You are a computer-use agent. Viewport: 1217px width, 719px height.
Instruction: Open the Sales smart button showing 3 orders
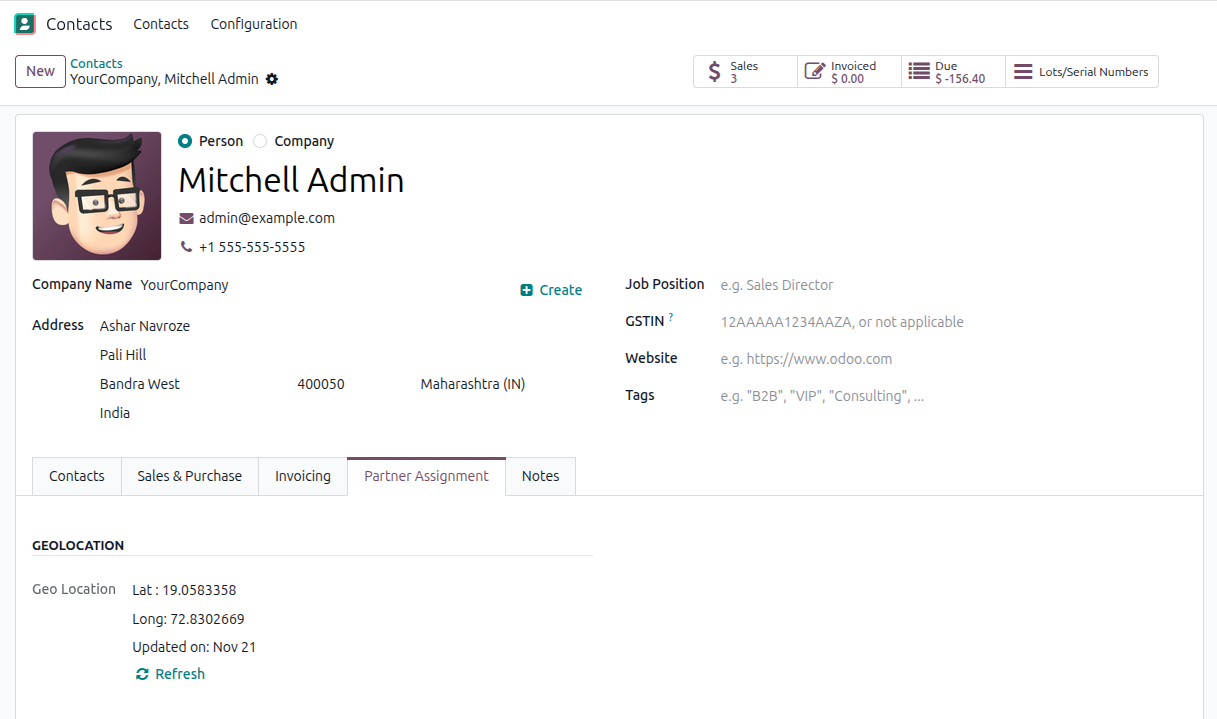click(x=744, y=71)
